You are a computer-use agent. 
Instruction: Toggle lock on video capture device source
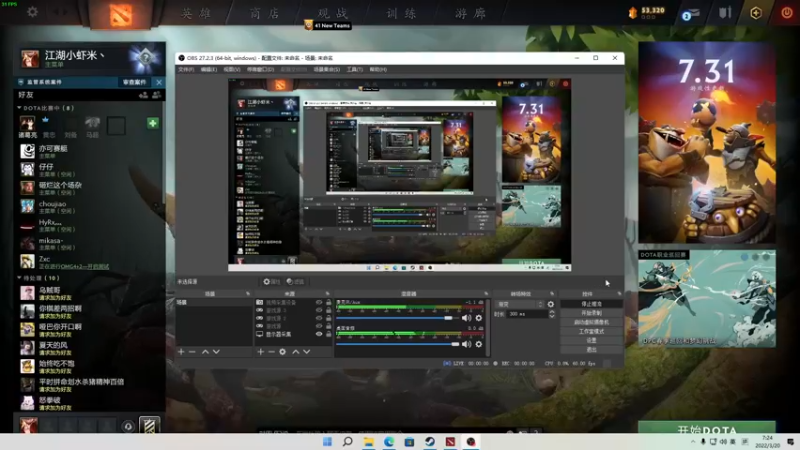coord(328,303)
